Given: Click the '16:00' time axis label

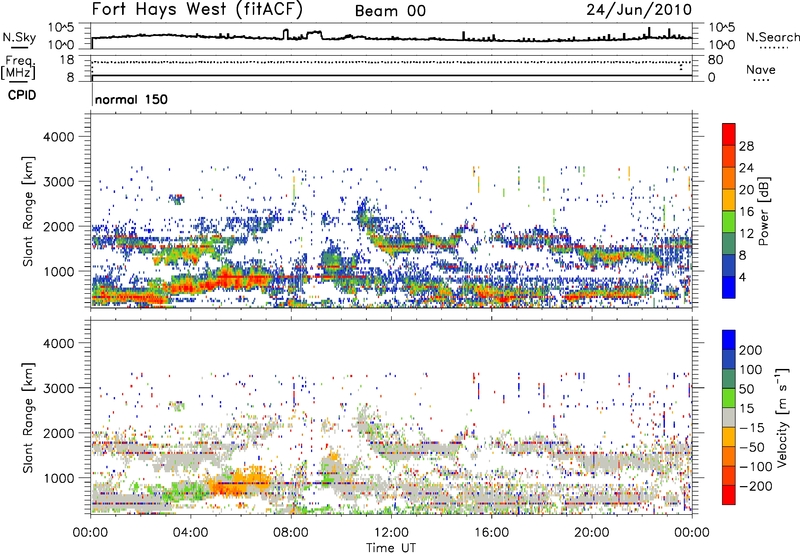Looking at the screenshot, I should click(x=491, y=533).
